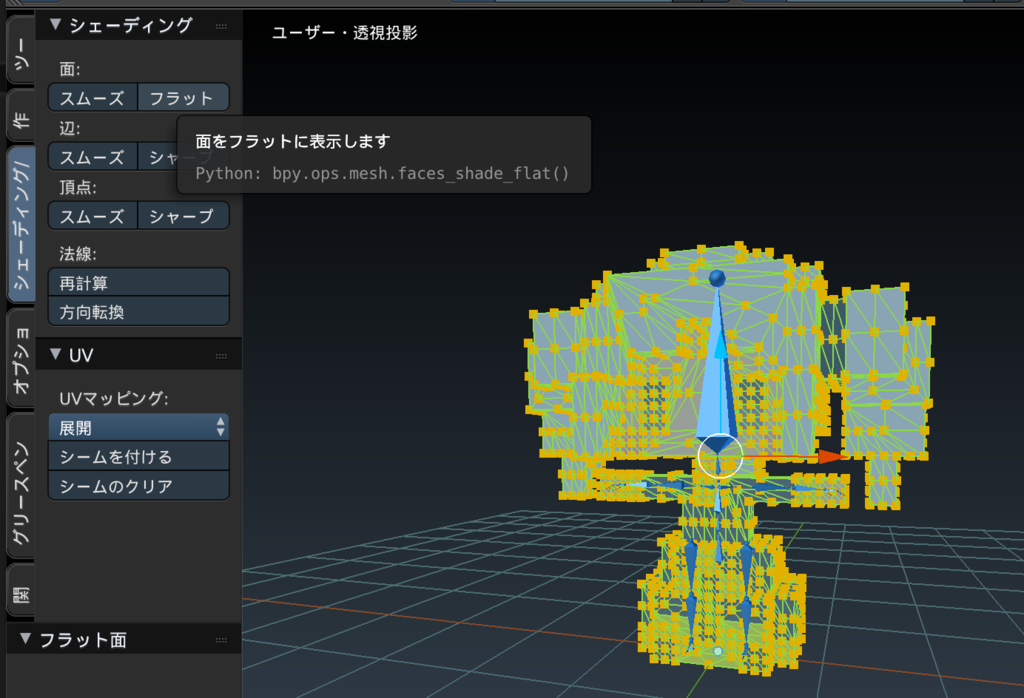Click the 辺: label
Screen dimensions: 1024x698
click(70, 128)
